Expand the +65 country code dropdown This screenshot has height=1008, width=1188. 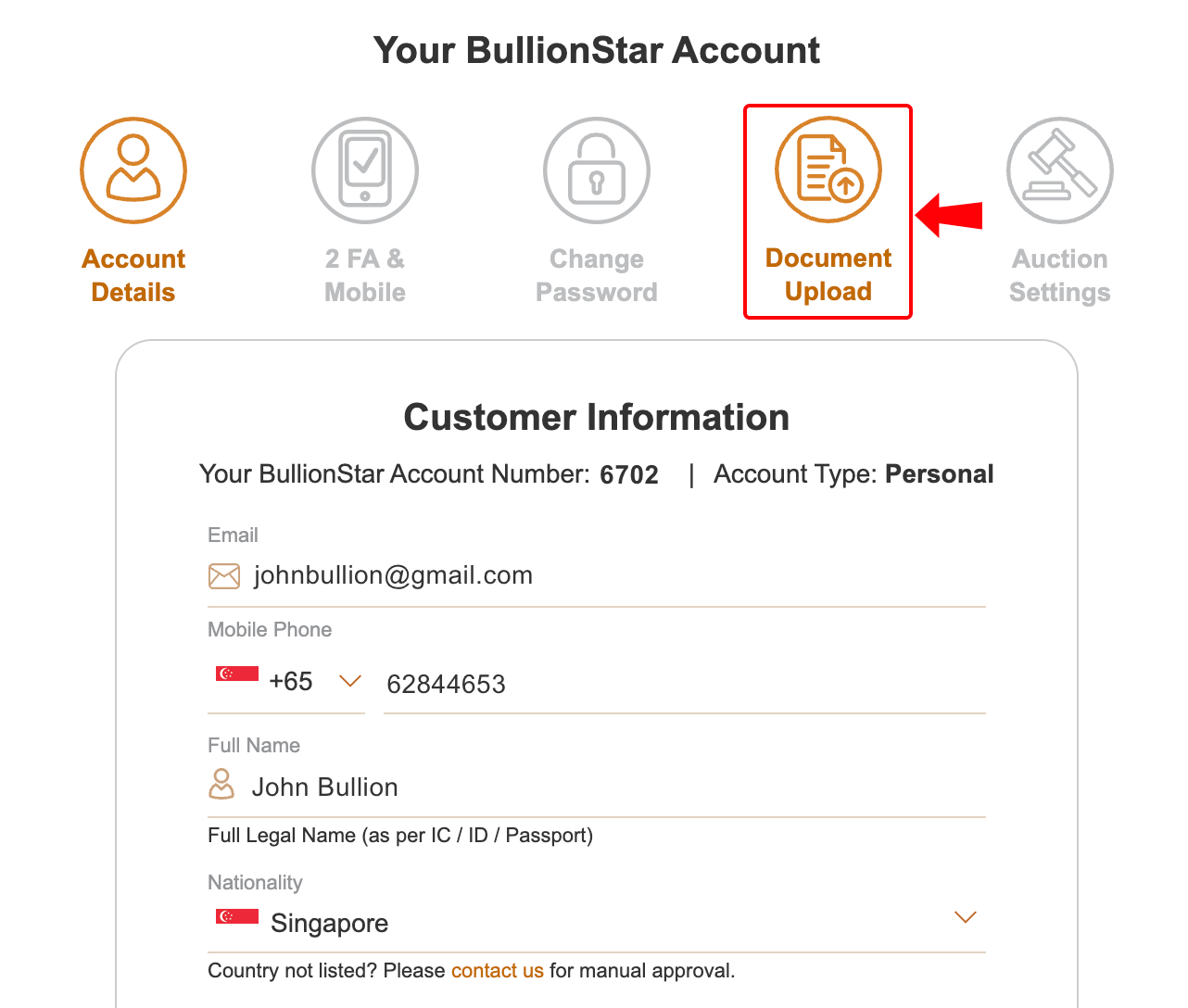[x=349, y=682]
